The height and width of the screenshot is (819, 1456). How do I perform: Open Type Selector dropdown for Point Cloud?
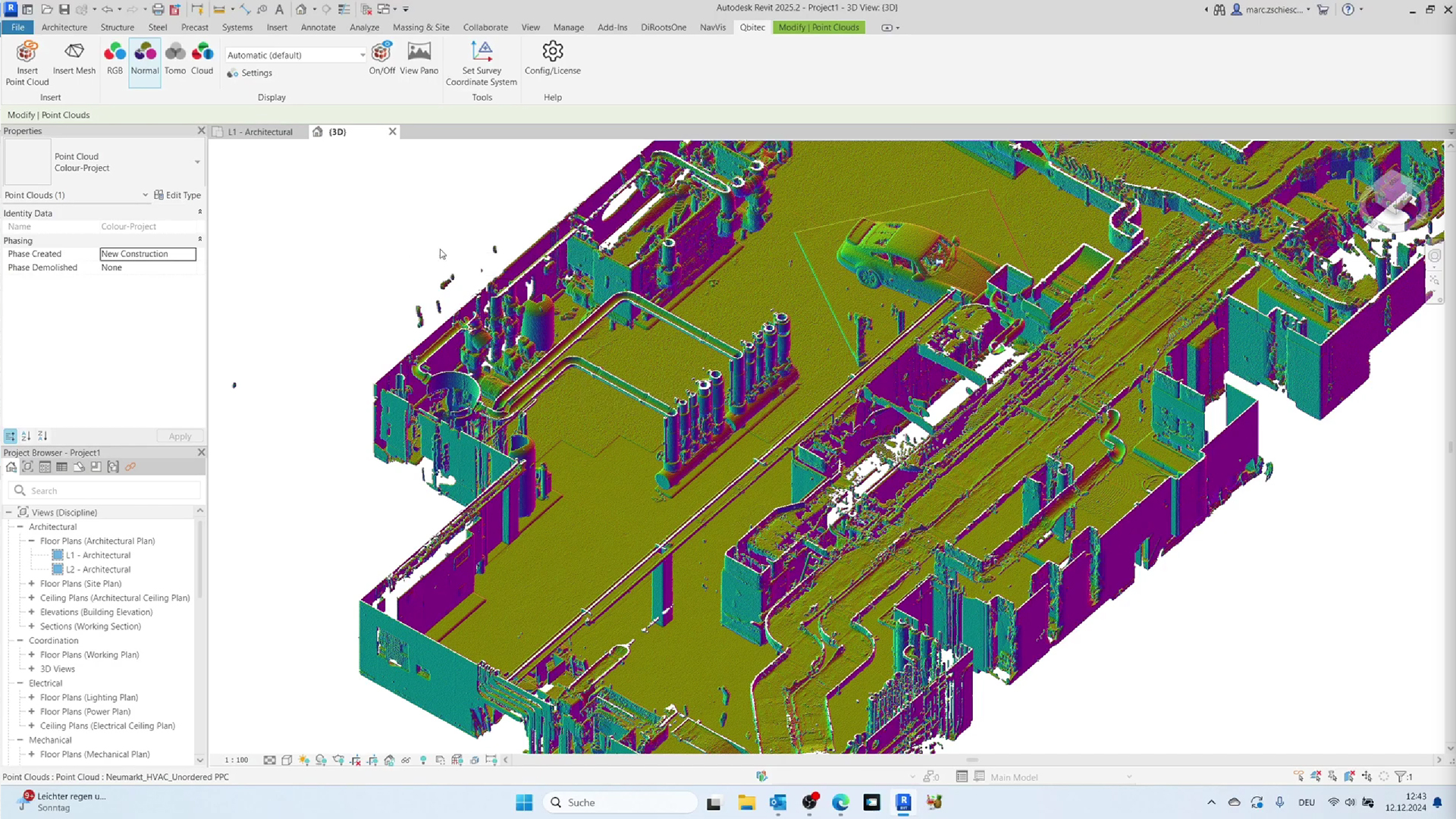197,162
